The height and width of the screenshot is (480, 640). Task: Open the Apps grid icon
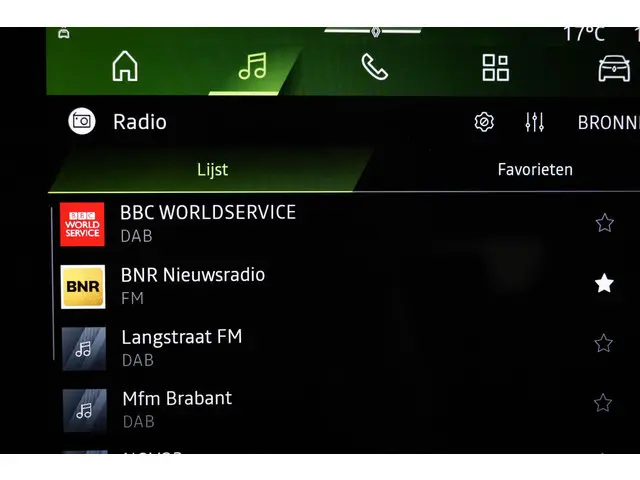[495, 68]
